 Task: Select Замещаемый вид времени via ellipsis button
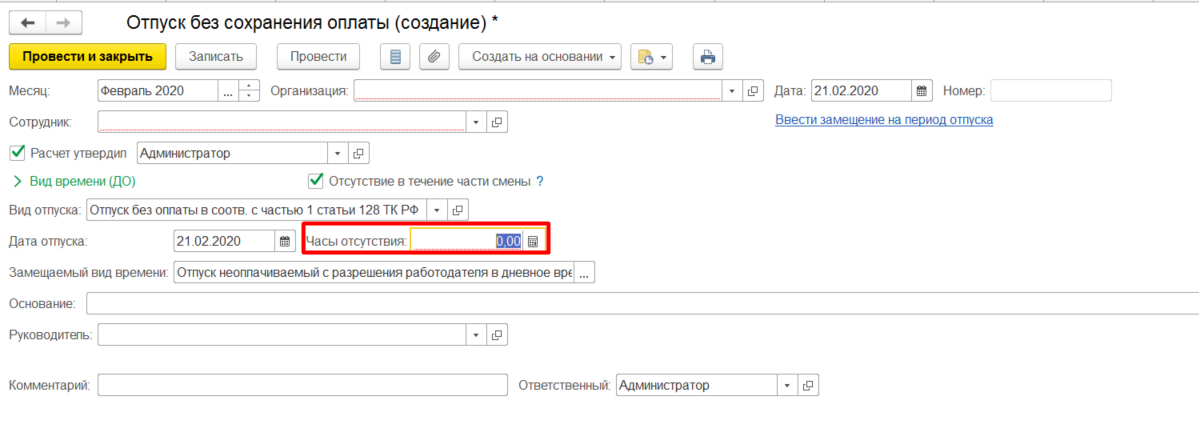(584, 272)
